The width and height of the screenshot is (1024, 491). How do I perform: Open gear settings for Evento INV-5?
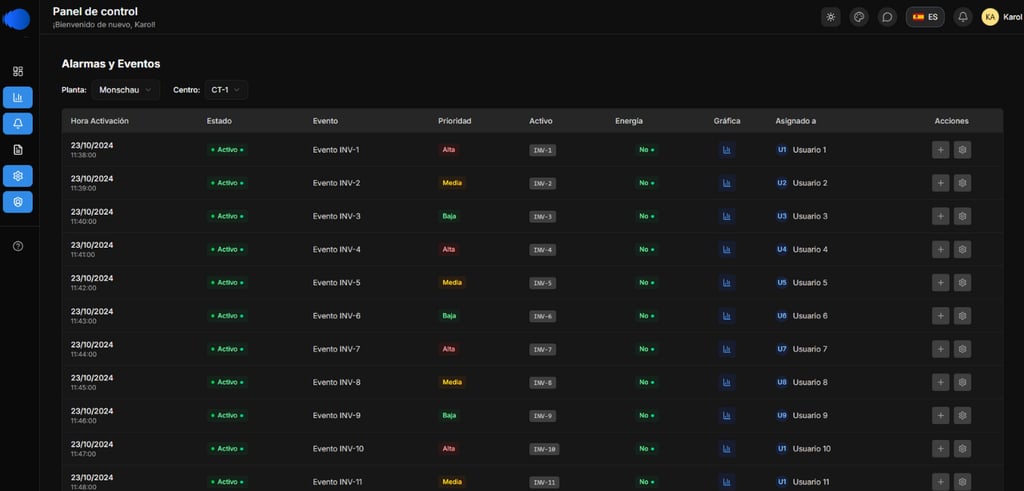point(962,283)
